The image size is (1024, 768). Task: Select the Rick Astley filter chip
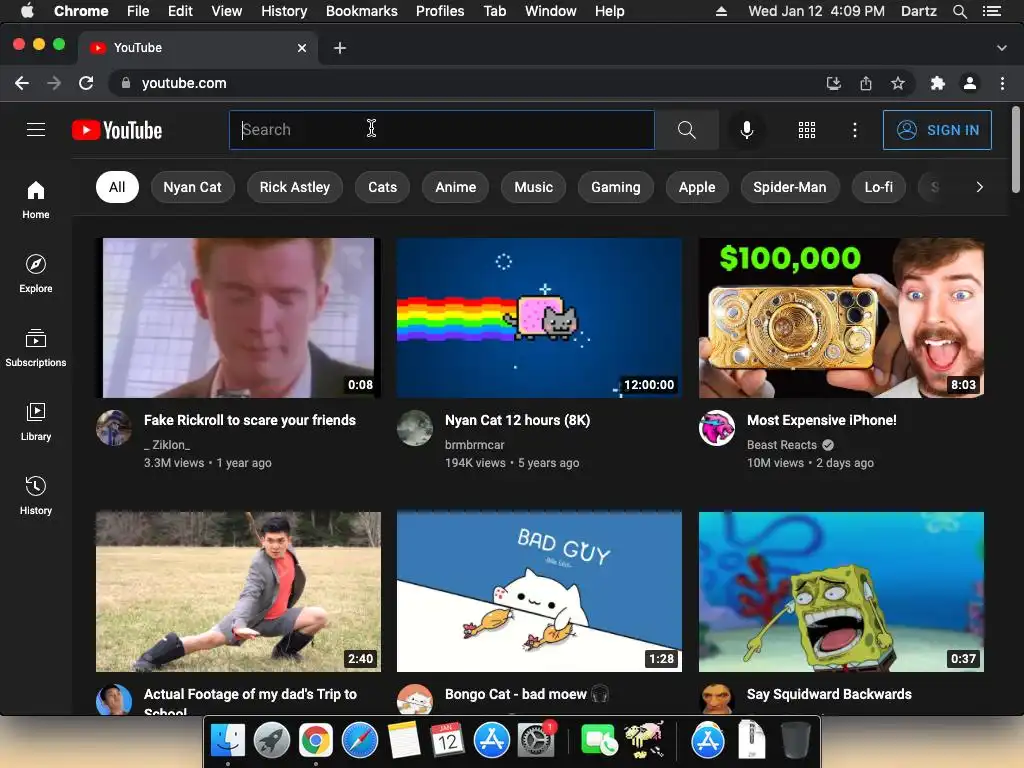295,187
